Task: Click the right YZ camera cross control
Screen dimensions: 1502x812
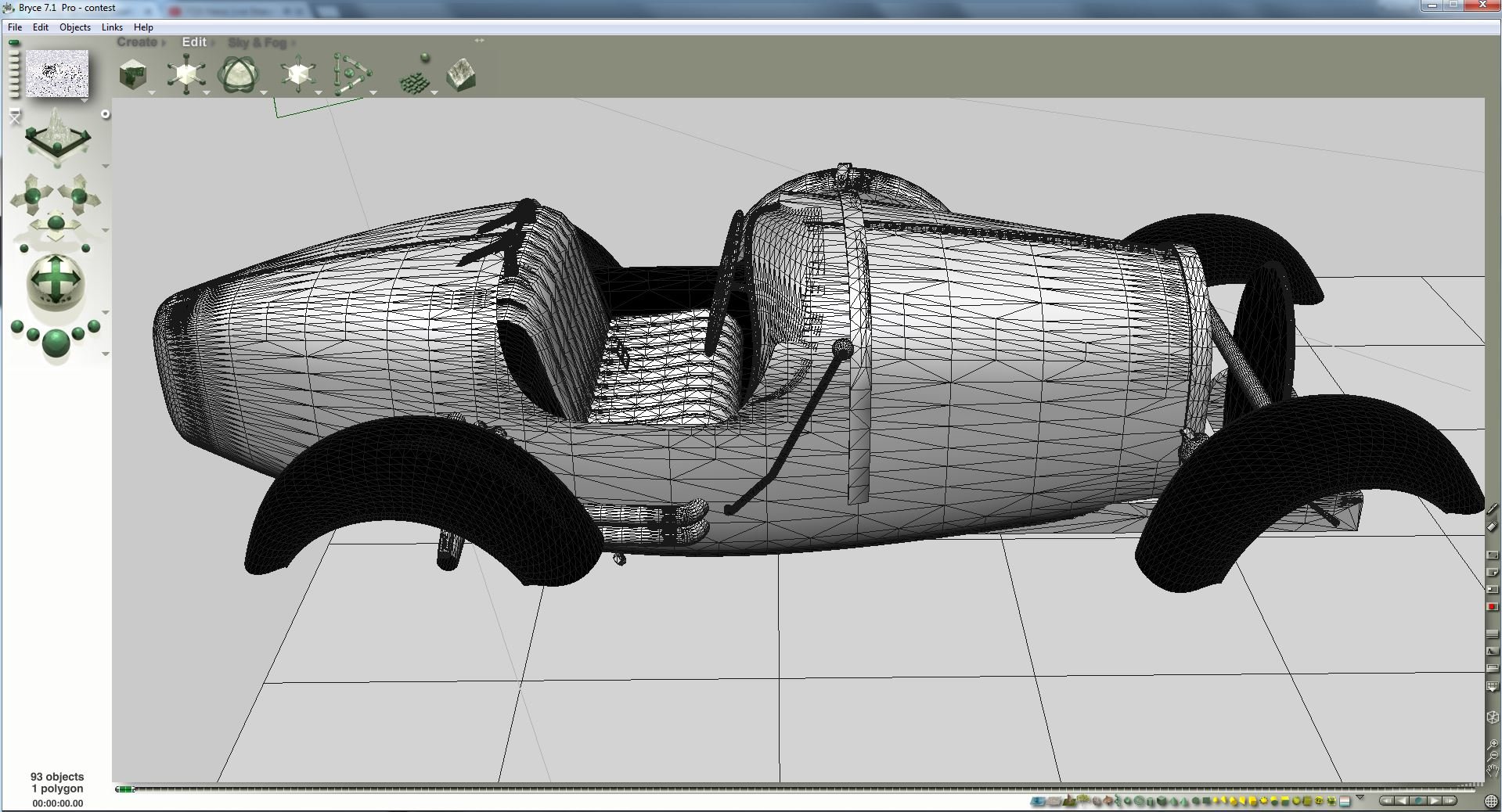Action: (x=79, y=193)
